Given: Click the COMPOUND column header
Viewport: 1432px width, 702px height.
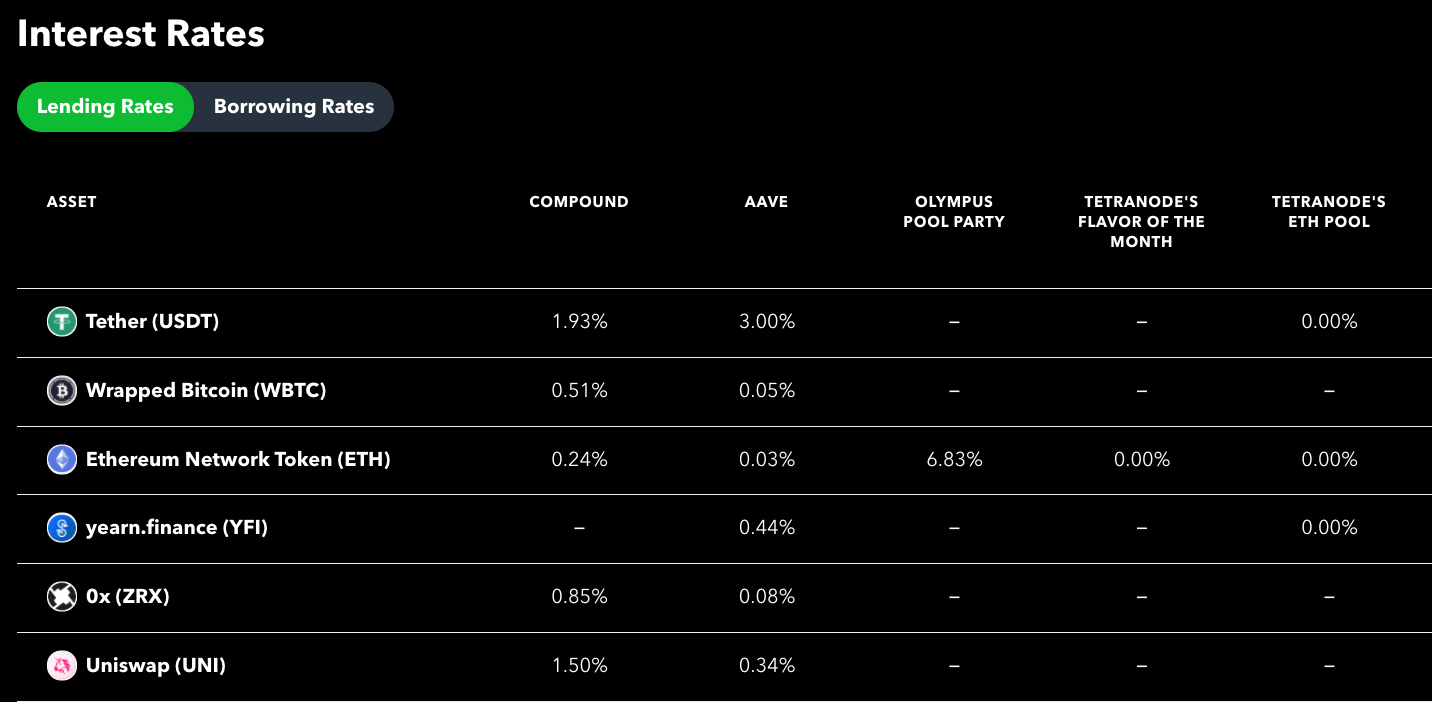Looking at the screenshot, I should click(x=579, y=201).
